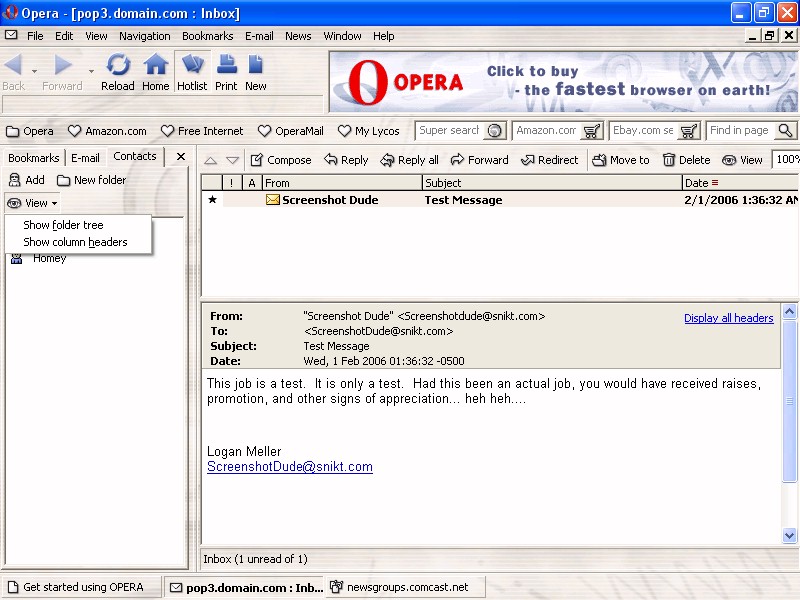Forward the selected email message
800x600 pixels.
coord(480,160)
